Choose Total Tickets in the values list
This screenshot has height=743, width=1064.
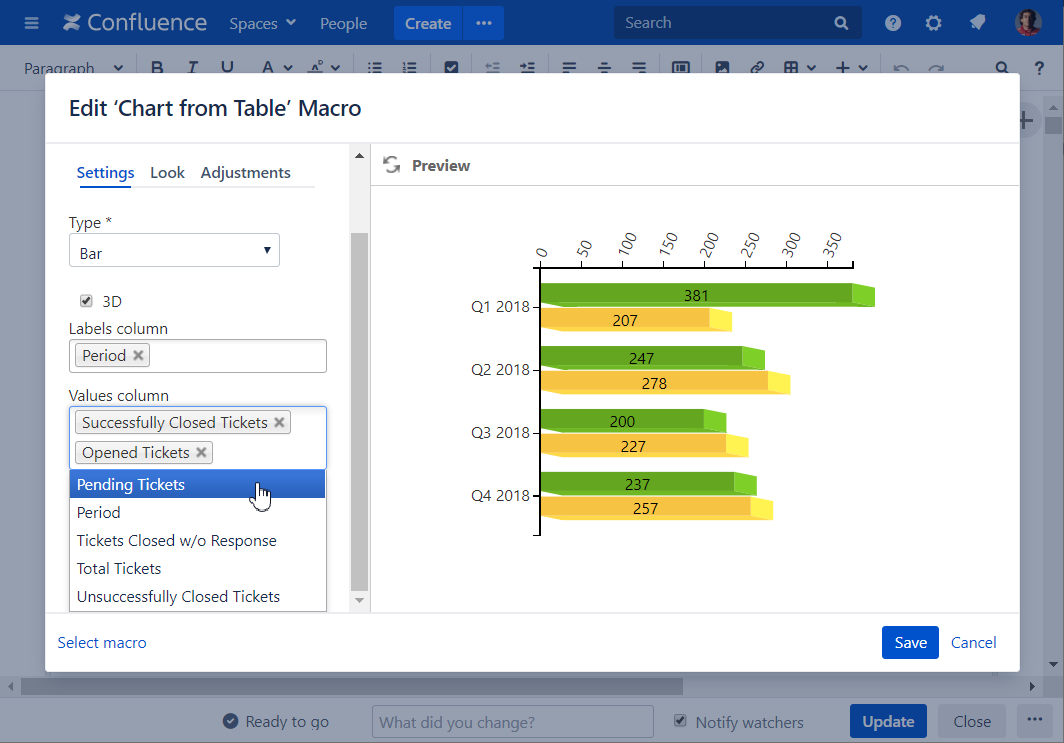pyautogui.click(x=119, y=569)
